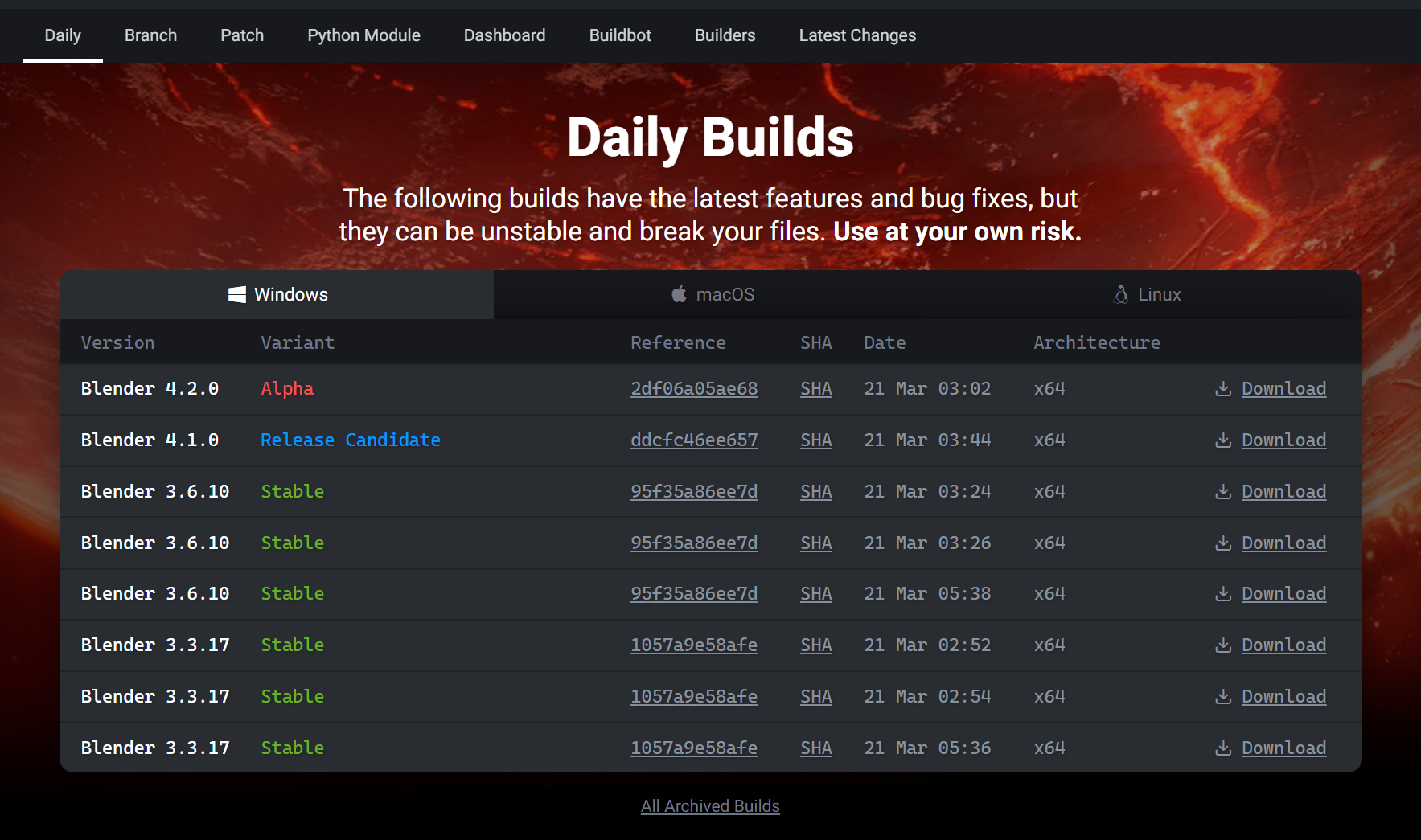
Task: Click download icon for Blender 4.1.0 Release Candidate
Action: (1223, 440)
